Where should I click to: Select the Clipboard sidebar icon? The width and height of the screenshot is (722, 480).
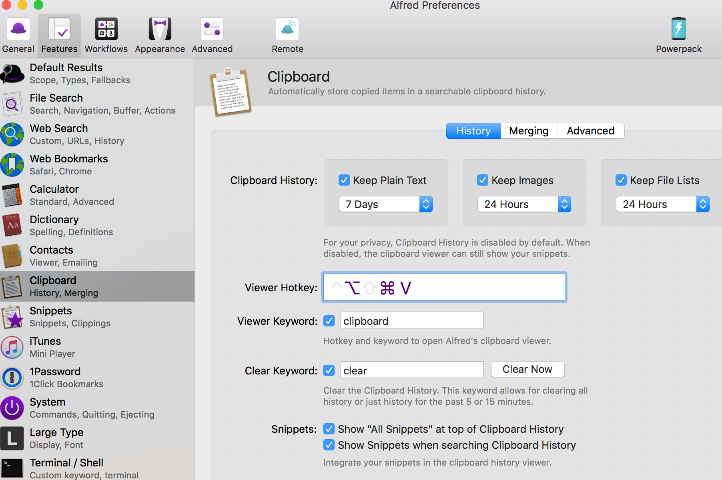pos(12,286)
